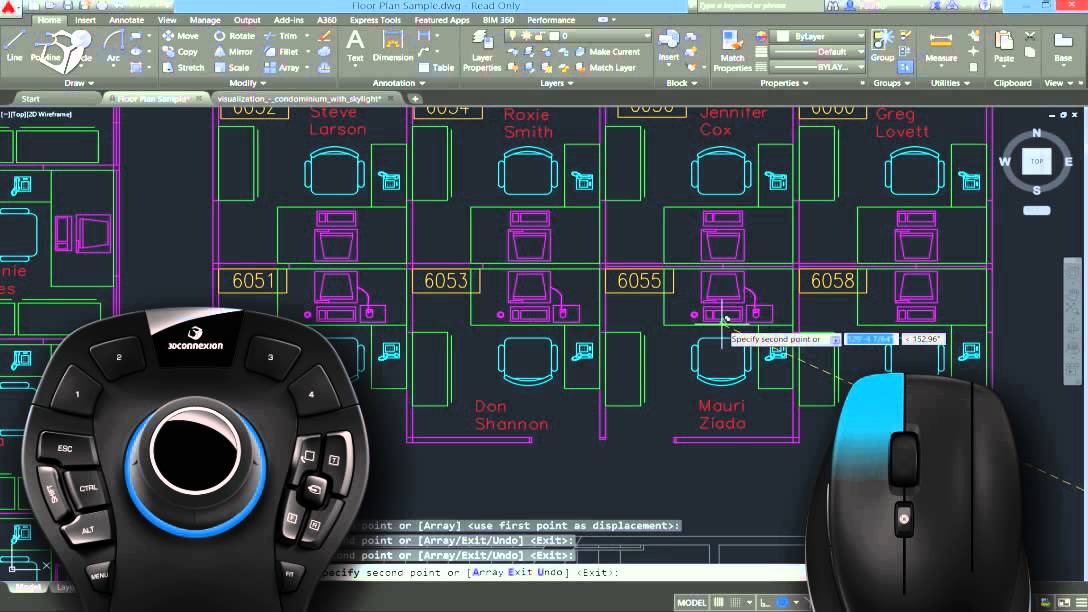This screenshot has height=612, width=1088.
Task: Activate the Mirror tool
Action: click(x=234, y=51)
